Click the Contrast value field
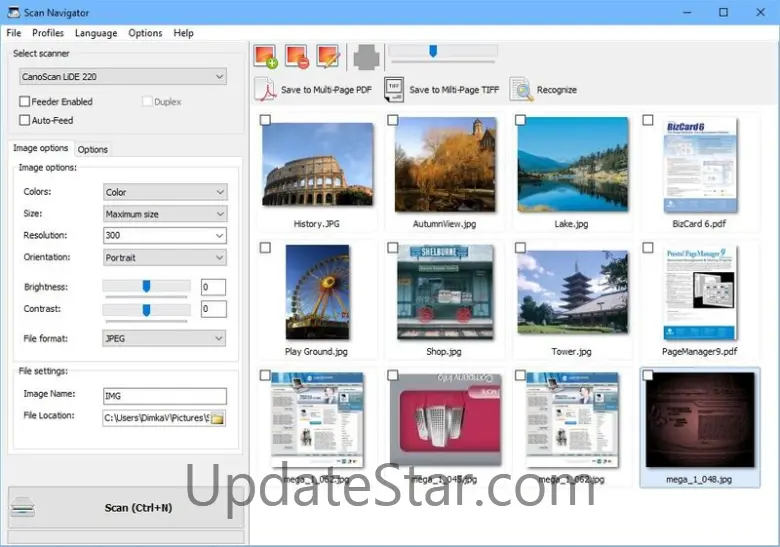This screenshot has width=780, height=547. pyautogui.click(x=213, y=309)
